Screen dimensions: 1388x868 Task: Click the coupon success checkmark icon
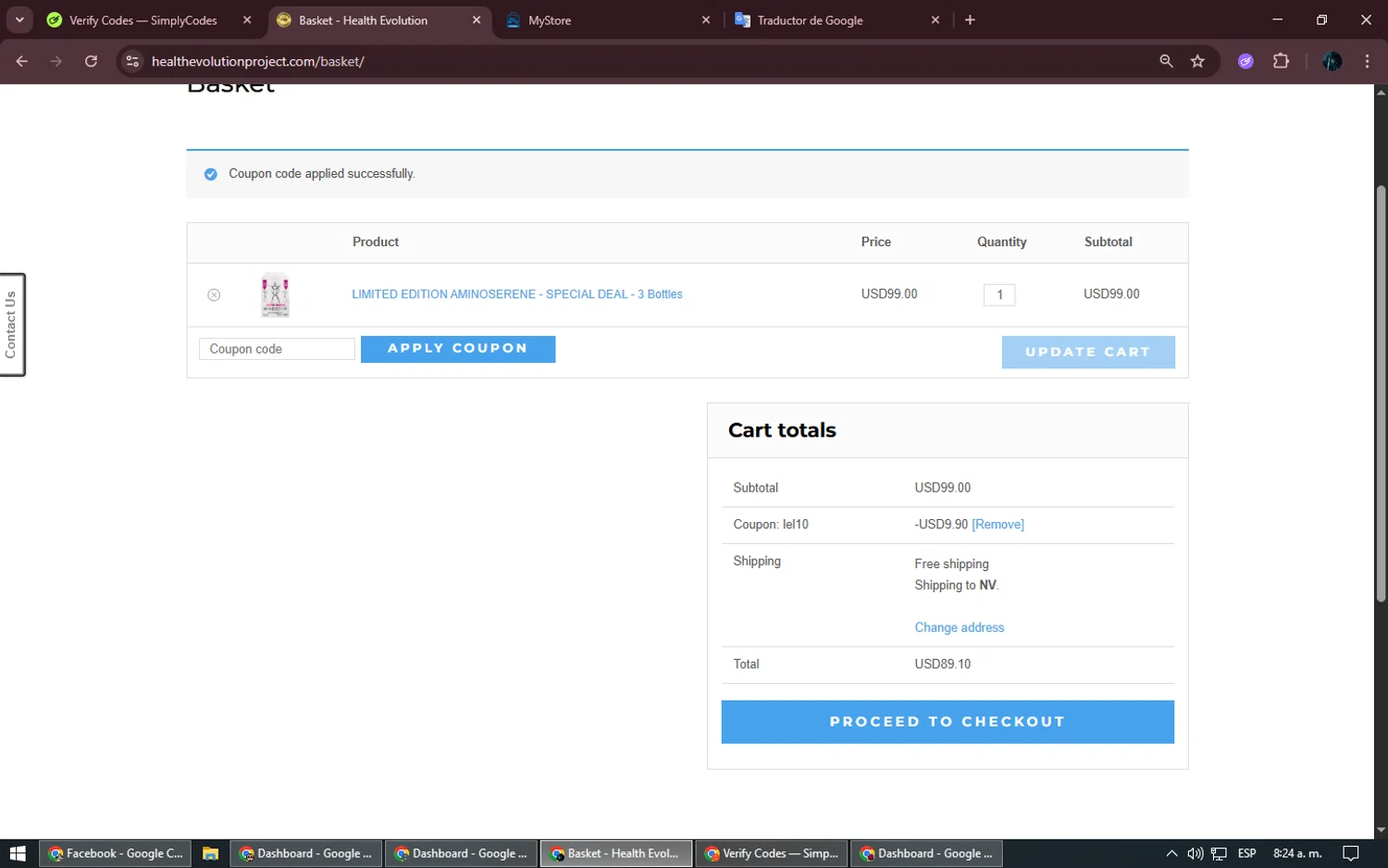coord(211,174)
